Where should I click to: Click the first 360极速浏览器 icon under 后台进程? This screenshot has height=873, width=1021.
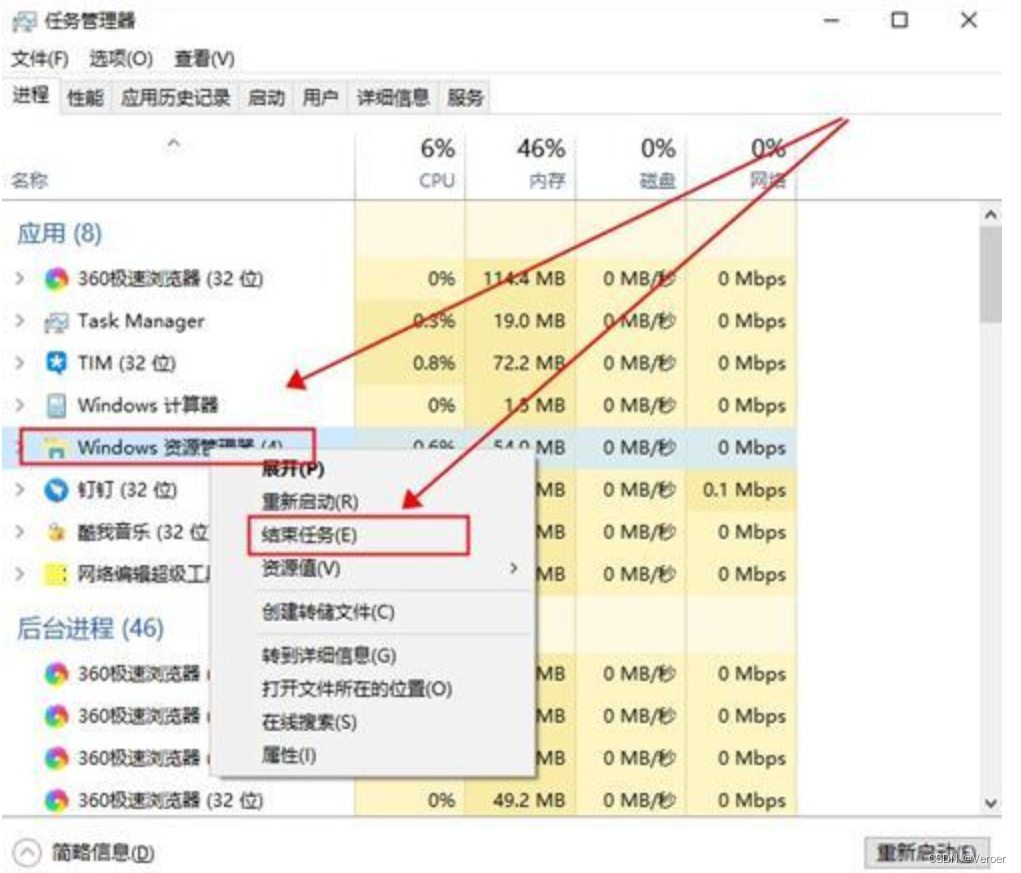pos(57,674)
